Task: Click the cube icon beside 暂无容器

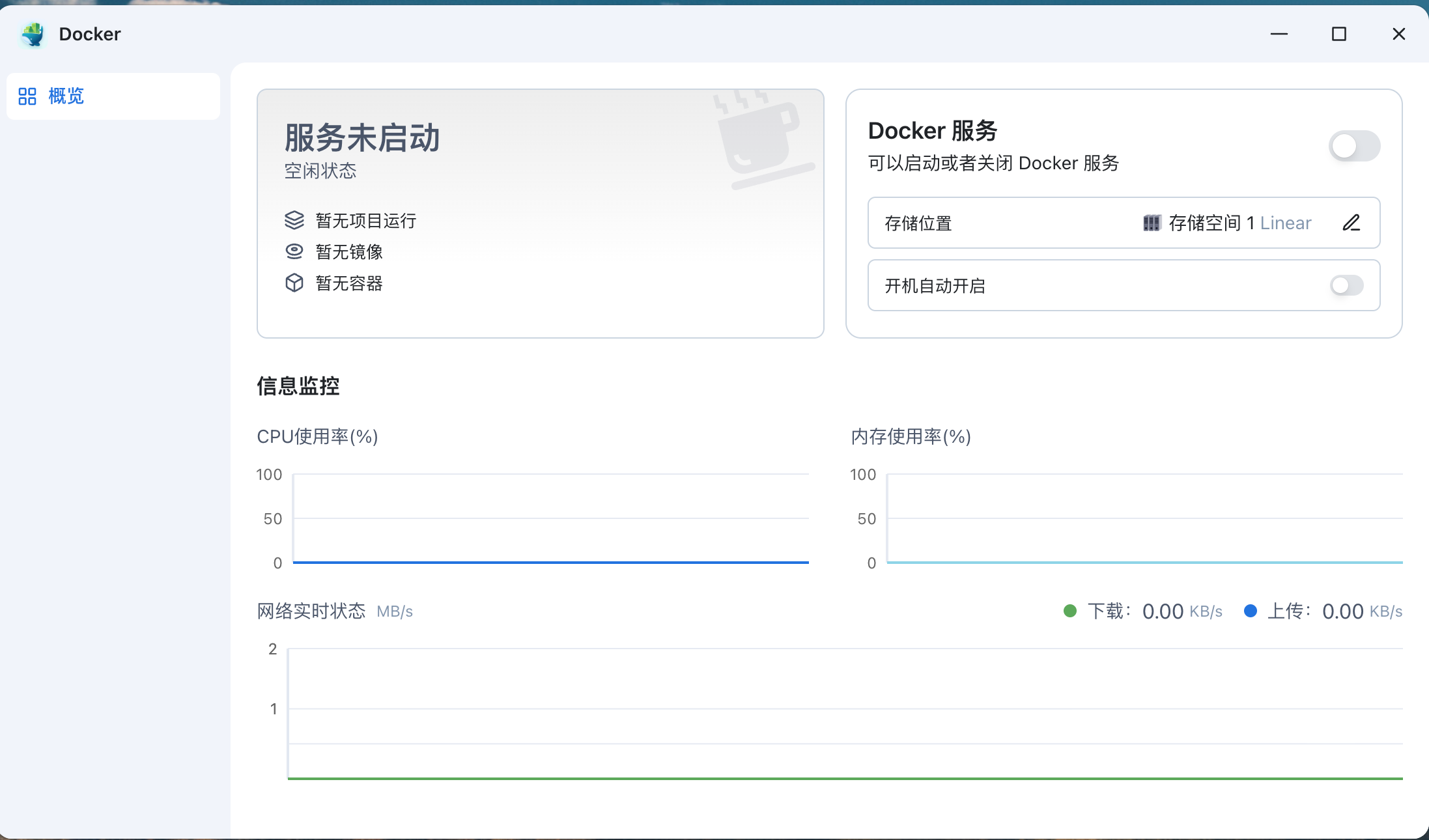Action: (294, 283)
